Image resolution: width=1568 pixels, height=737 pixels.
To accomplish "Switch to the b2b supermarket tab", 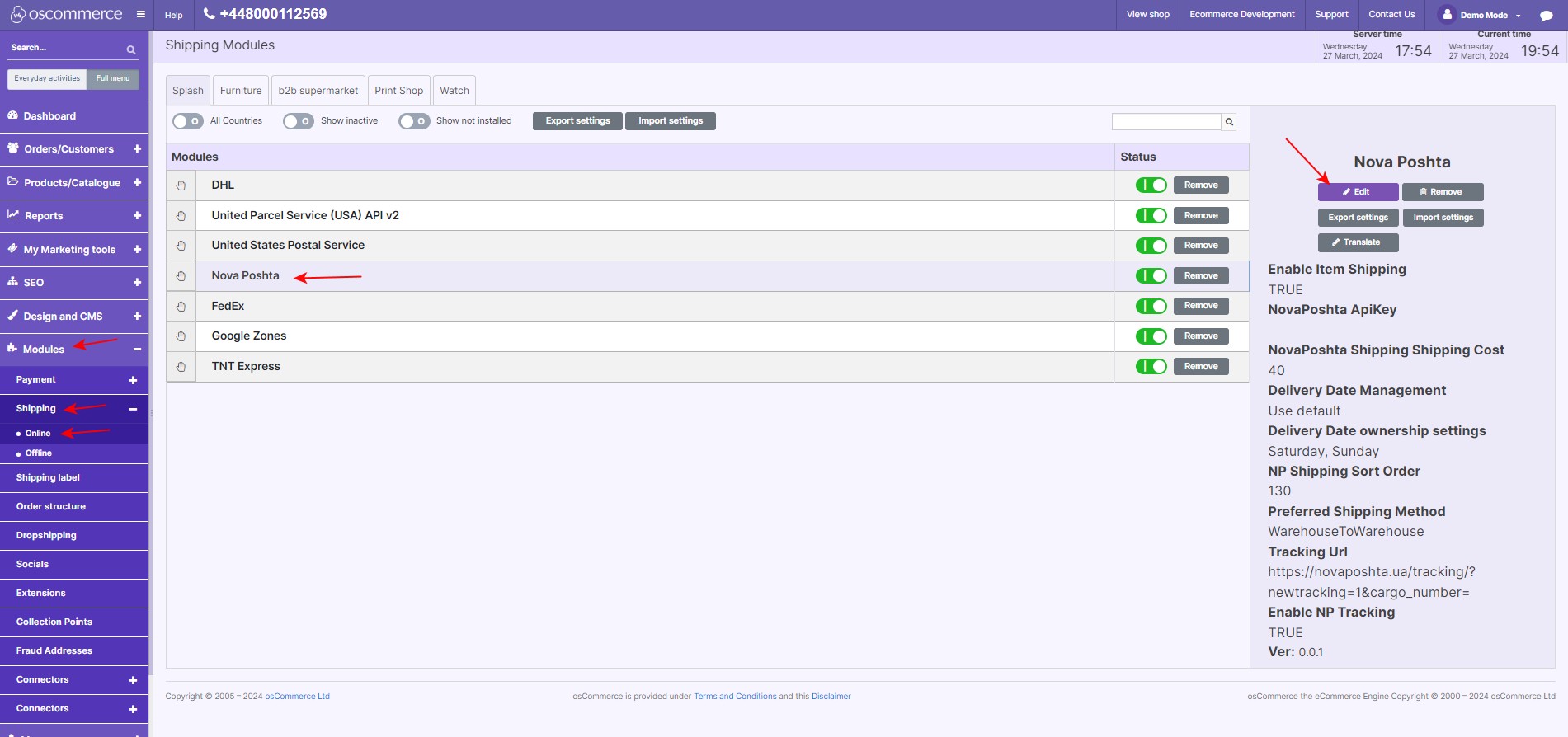I will [x=318, y=91].
